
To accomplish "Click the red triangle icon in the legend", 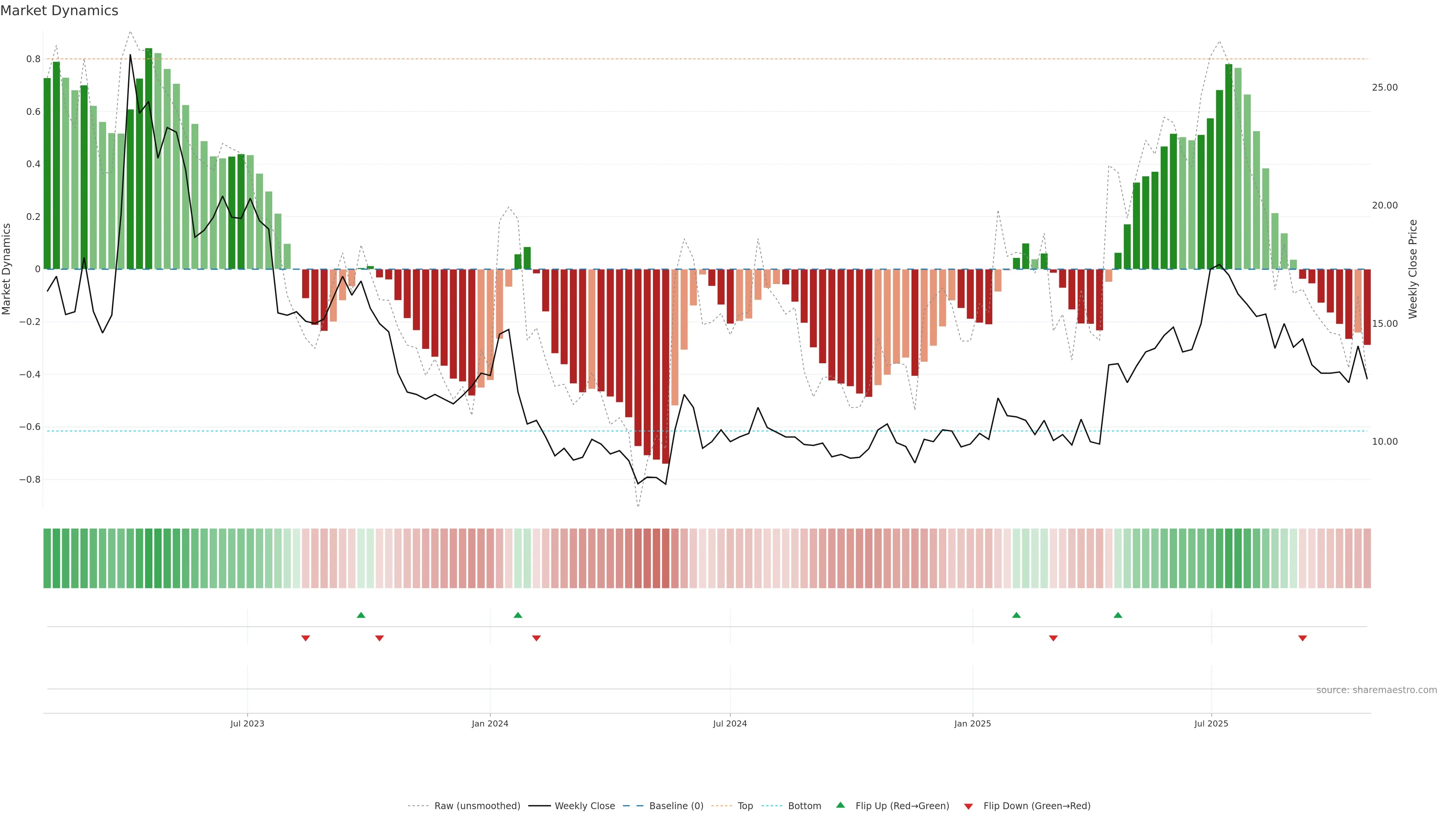I will pyautogui.click(x=968, y=806).
